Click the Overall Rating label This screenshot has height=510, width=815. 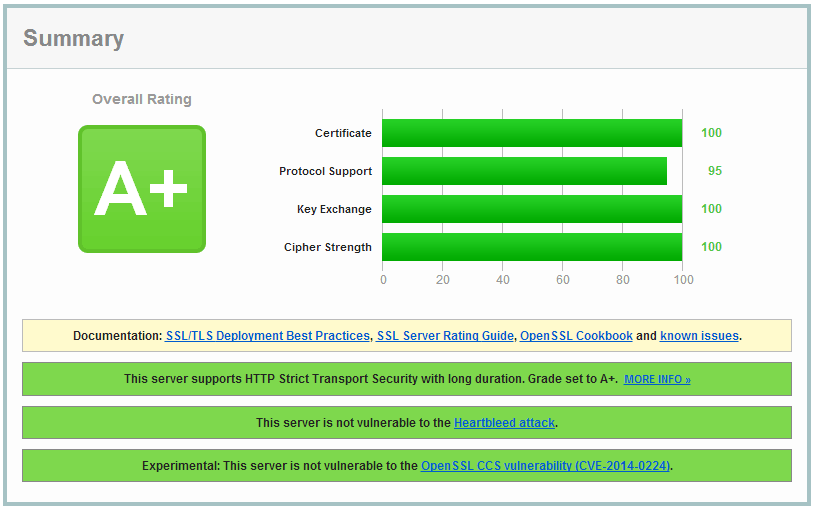[141, 99]
